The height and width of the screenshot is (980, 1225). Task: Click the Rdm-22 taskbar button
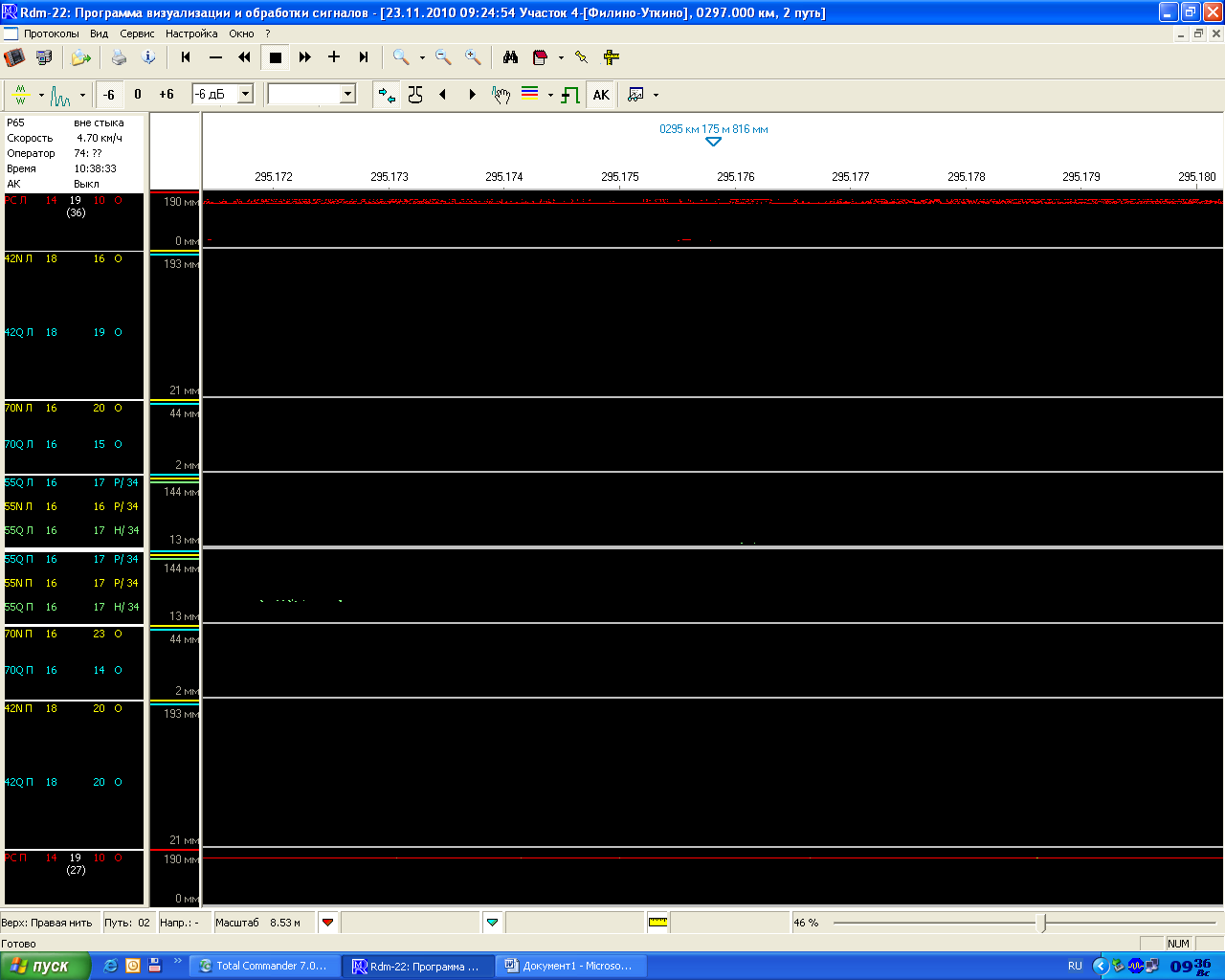[419, 966]
